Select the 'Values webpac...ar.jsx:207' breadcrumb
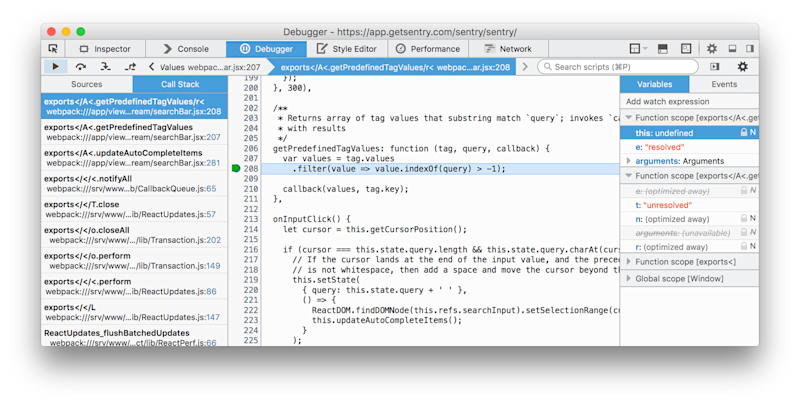800x405 pixels. (x=210, y=67)
